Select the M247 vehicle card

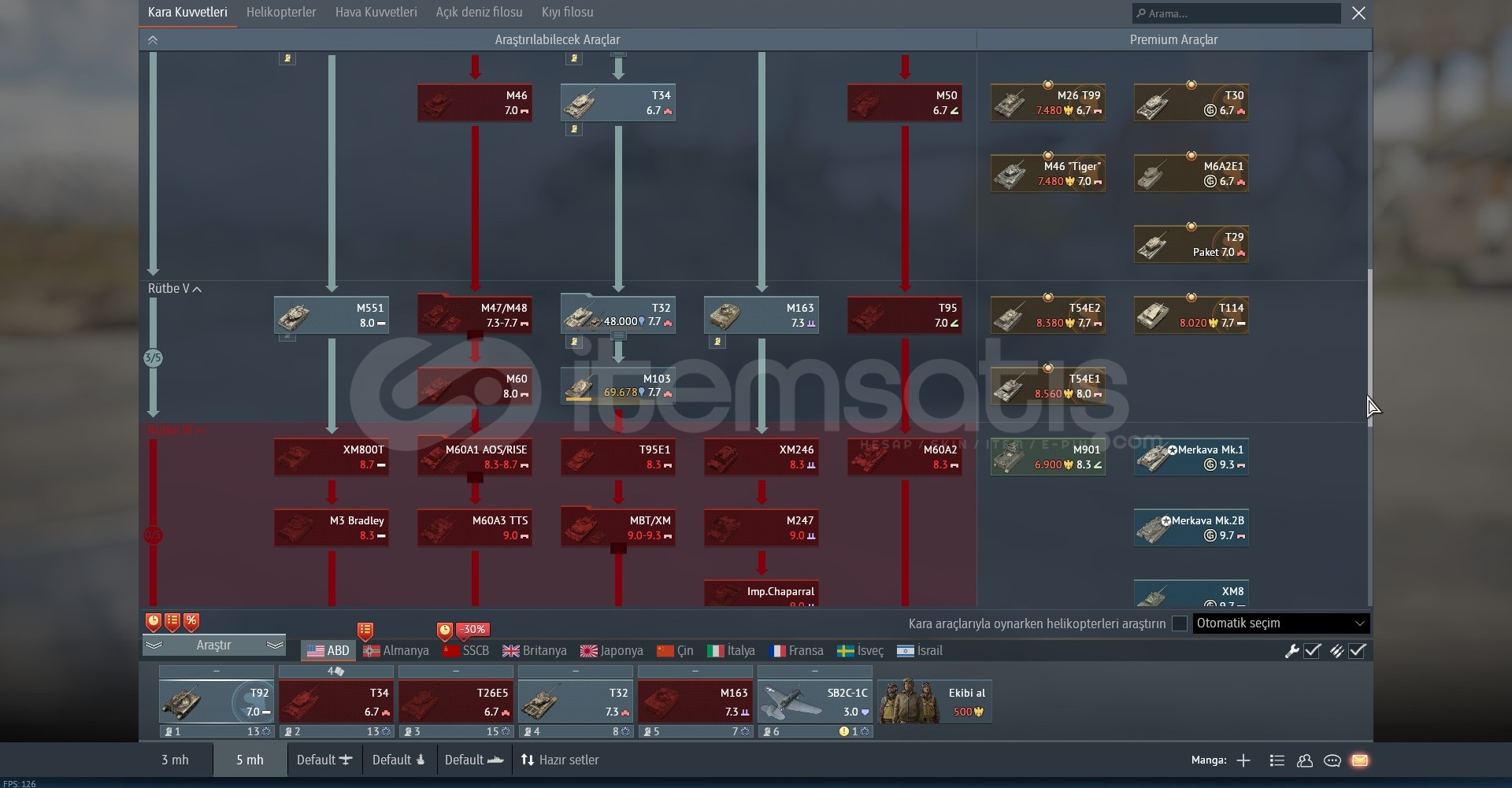pyautogui.click(x=762, y=527)
